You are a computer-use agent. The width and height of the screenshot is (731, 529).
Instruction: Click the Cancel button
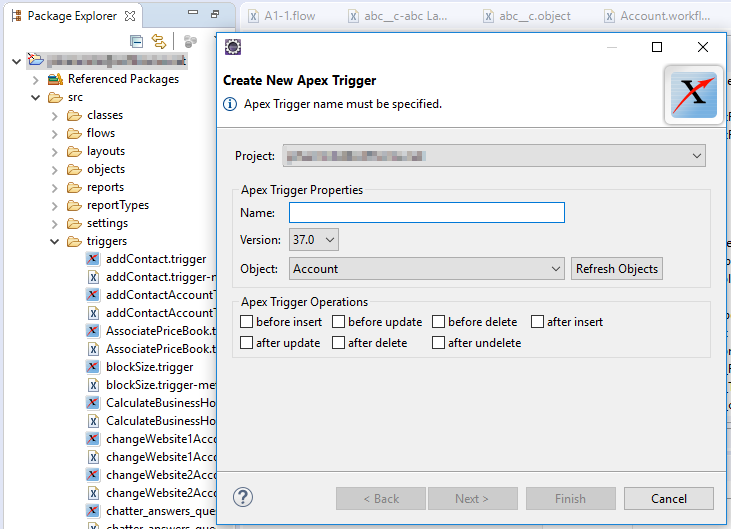click(669, 499)
